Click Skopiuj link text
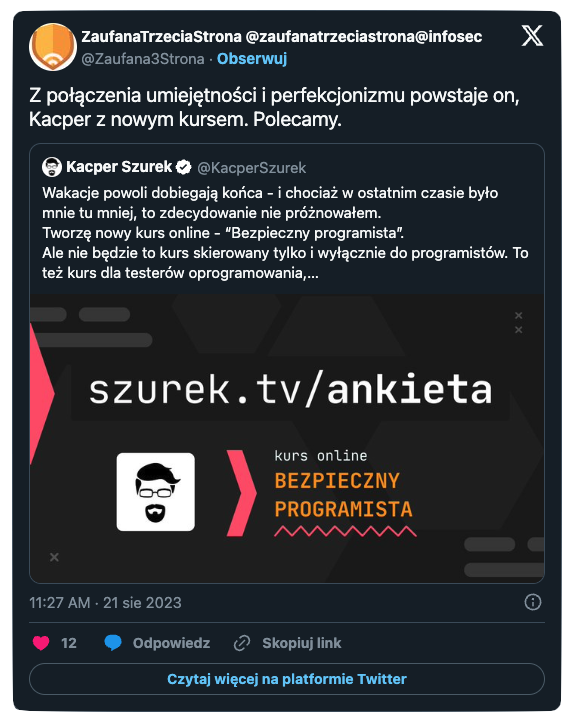 [302, 643]
